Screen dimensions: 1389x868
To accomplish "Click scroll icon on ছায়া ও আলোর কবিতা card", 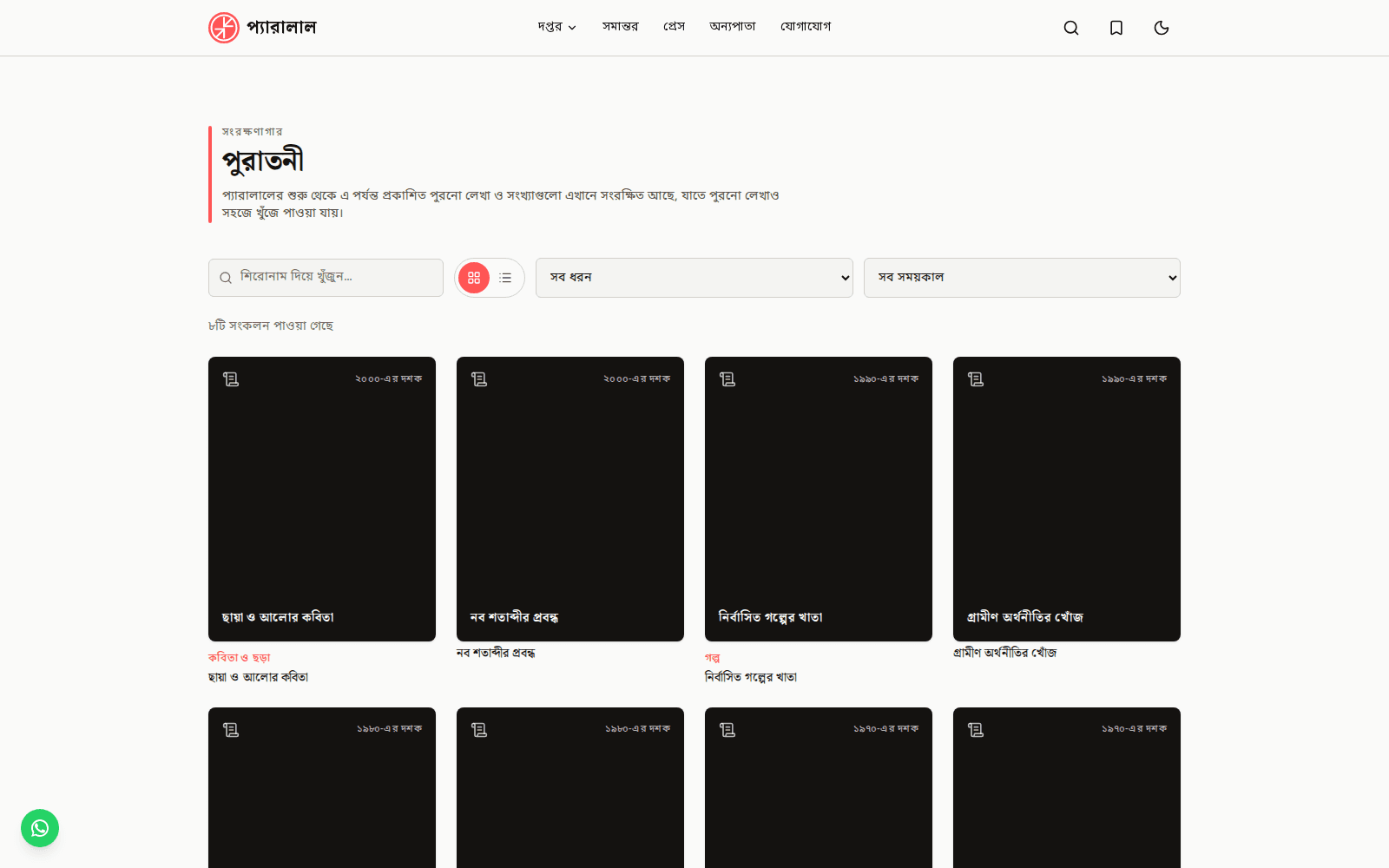I will 231,379.
